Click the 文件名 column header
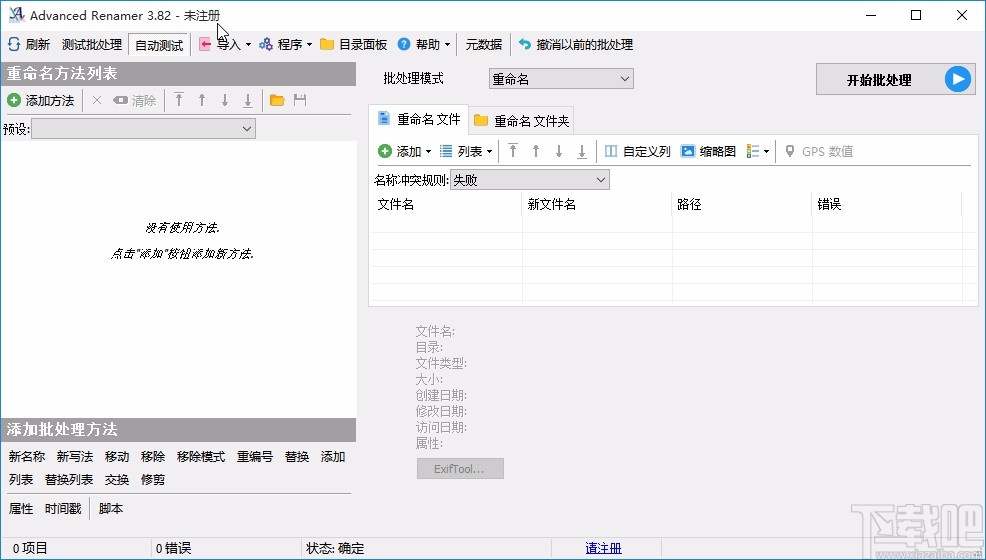This screenshot has width=986, height=560. click(x=446, y=205)
